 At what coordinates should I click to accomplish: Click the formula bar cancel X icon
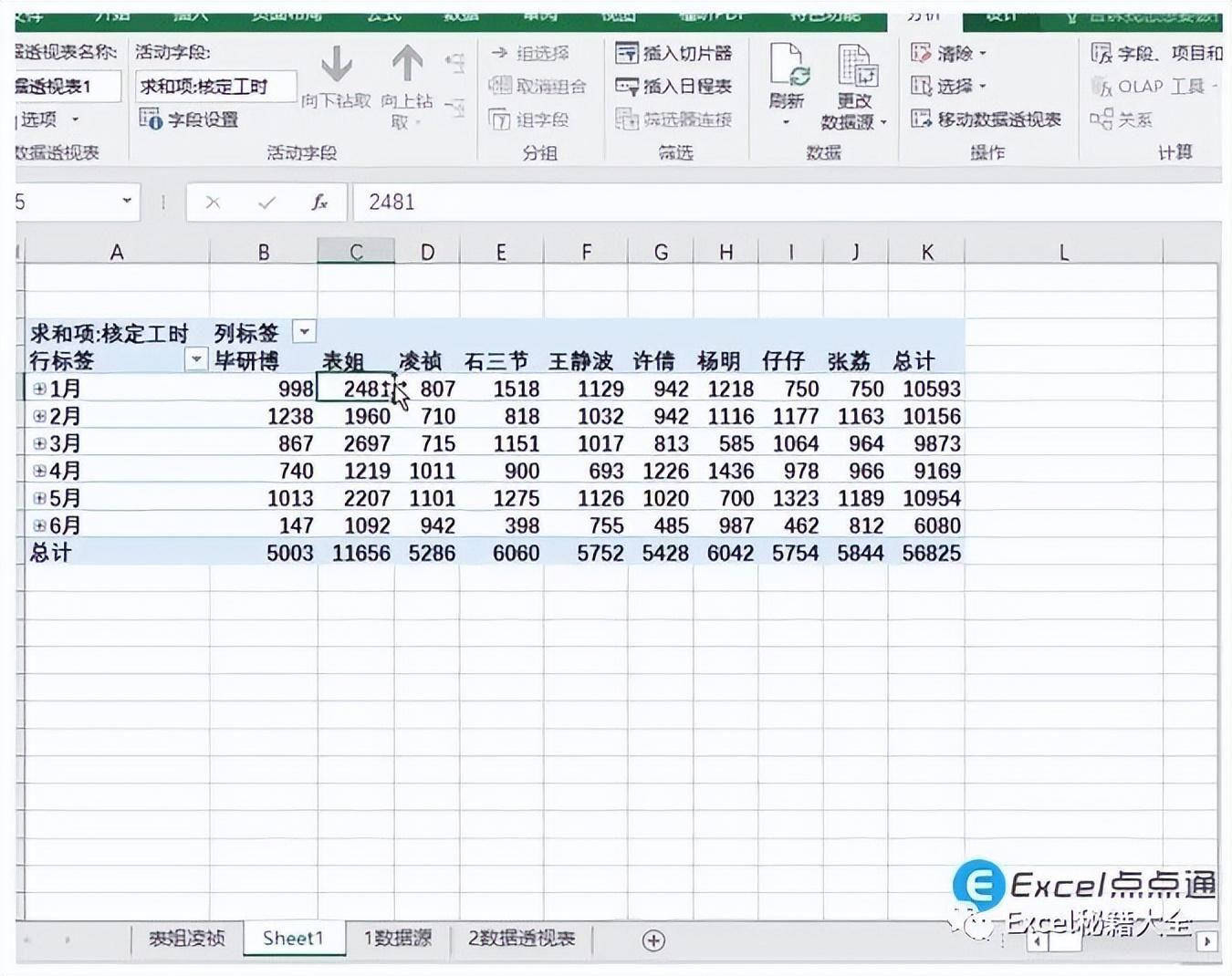(x=213, y=202)
